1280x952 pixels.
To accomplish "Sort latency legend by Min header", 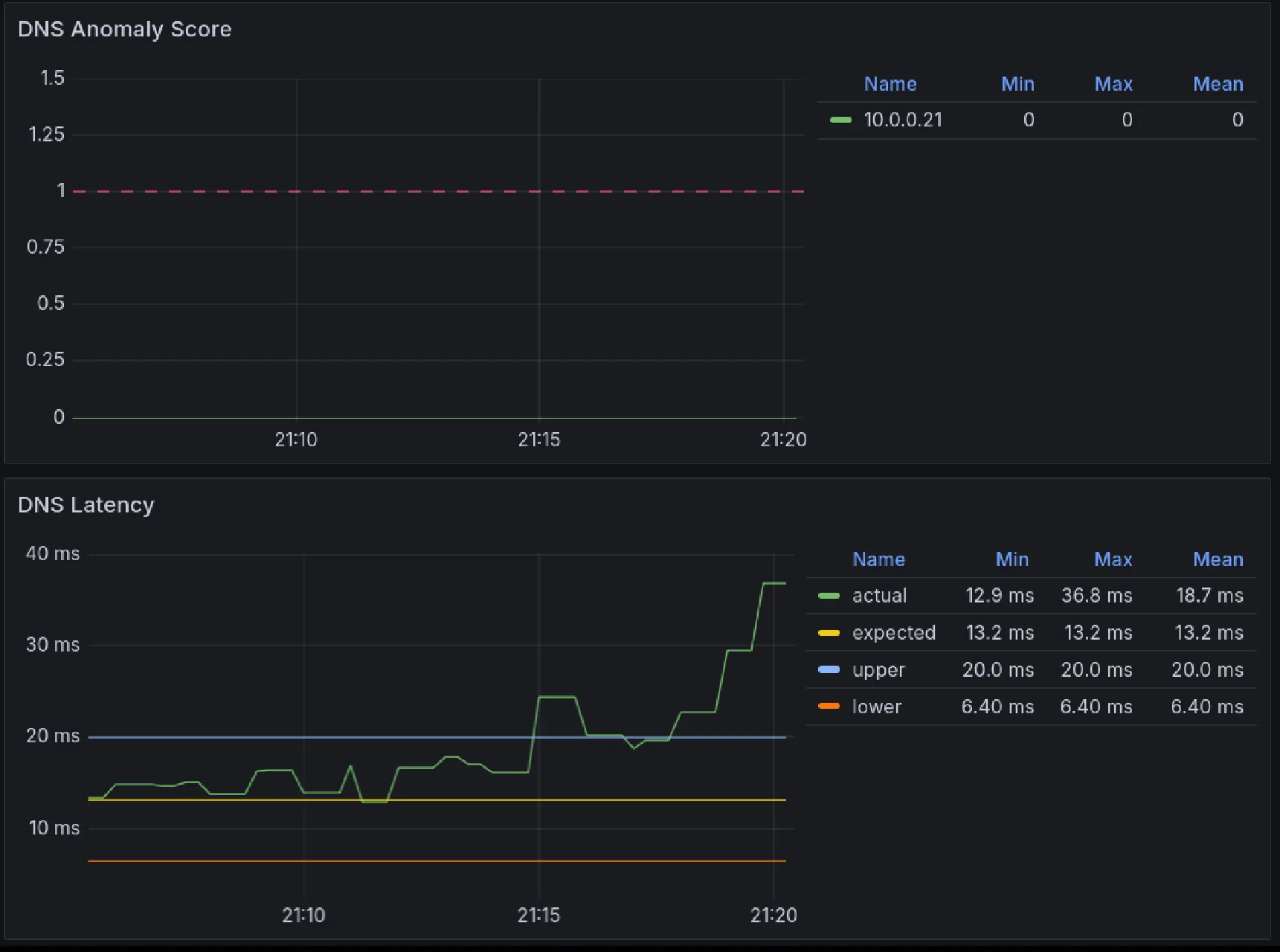I will [x=1012, y=559].
